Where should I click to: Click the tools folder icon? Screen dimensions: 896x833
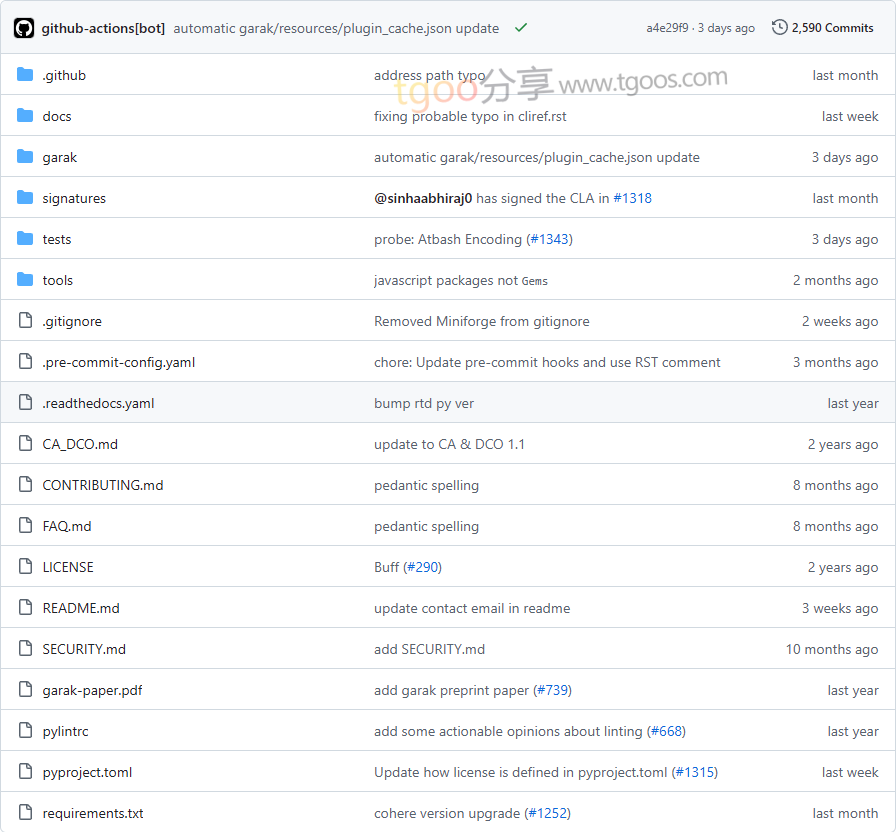[x=25, y=279]
